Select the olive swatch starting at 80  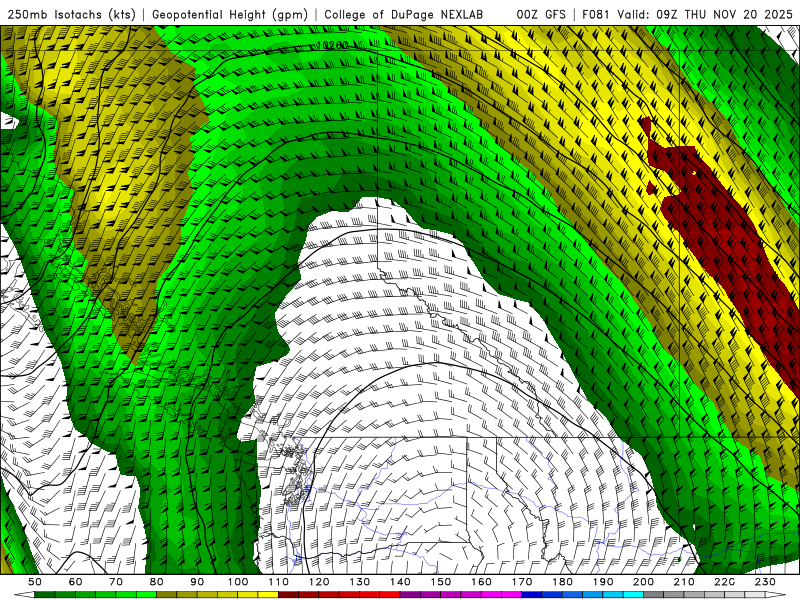(166, 595)
